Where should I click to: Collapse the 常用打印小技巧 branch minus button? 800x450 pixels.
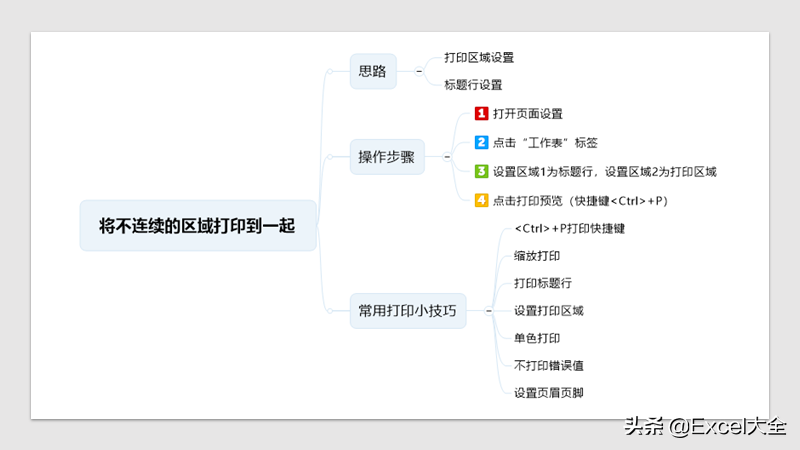(x=488, y=311)
